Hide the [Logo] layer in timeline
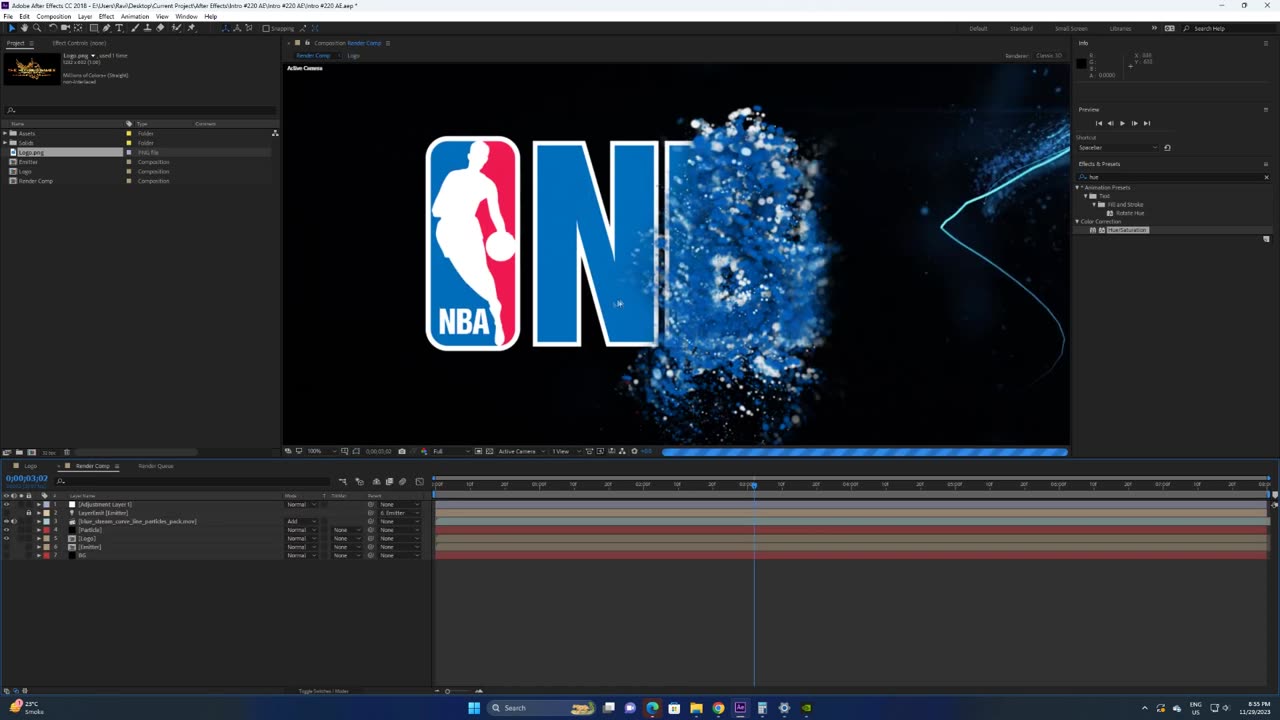The image size is (1280, 720). tap(6, 538)
